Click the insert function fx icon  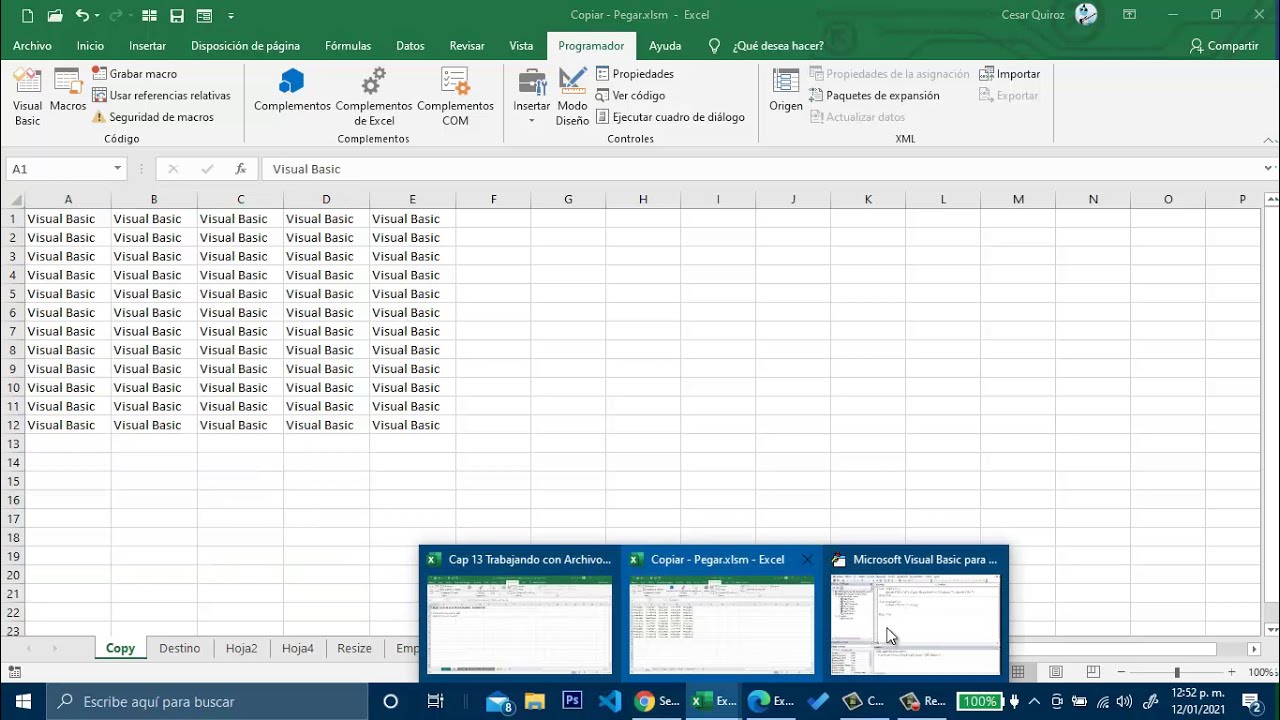coord(240,169)
